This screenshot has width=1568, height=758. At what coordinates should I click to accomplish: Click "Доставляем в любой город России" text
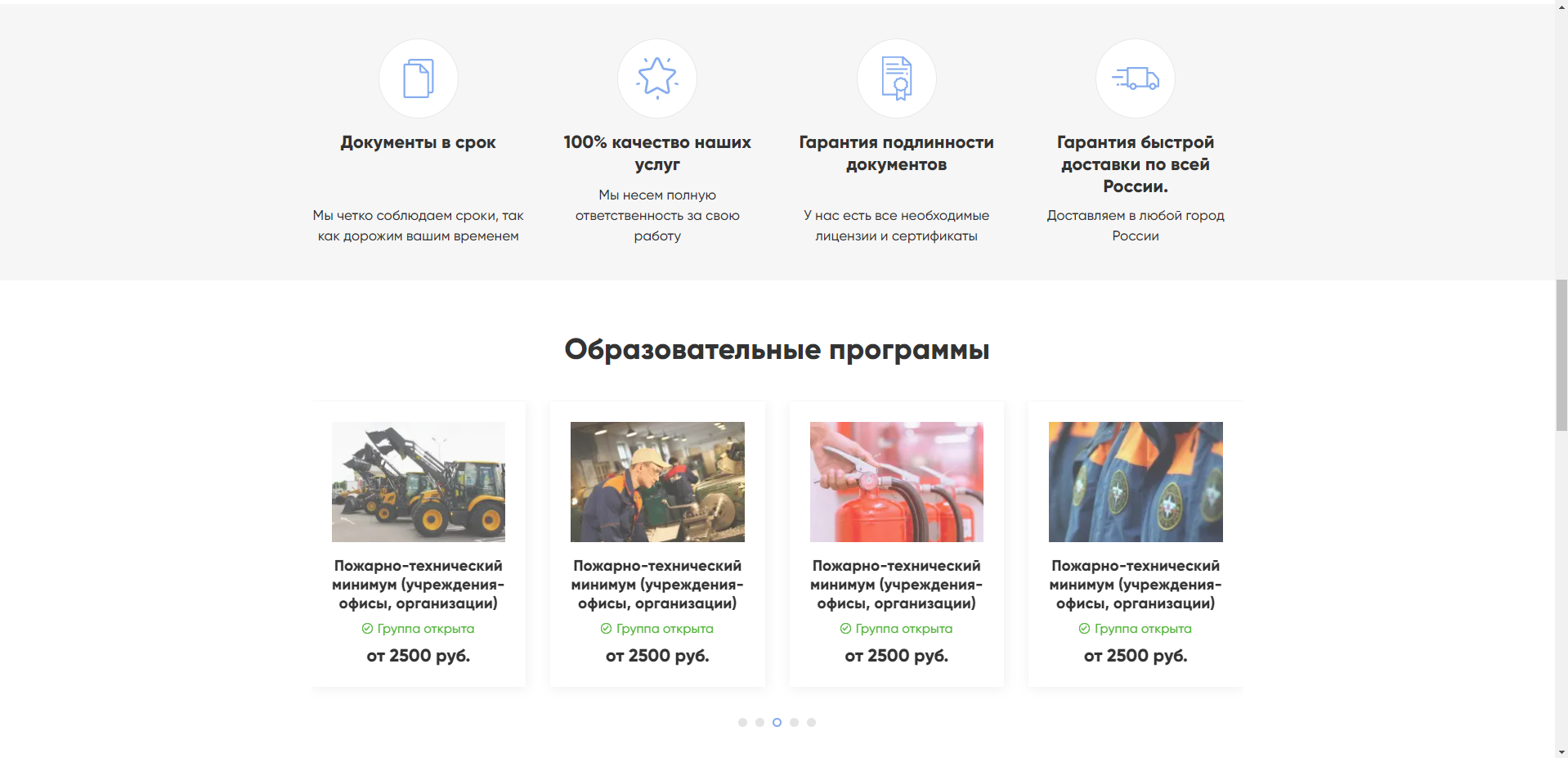(1136, 226)
